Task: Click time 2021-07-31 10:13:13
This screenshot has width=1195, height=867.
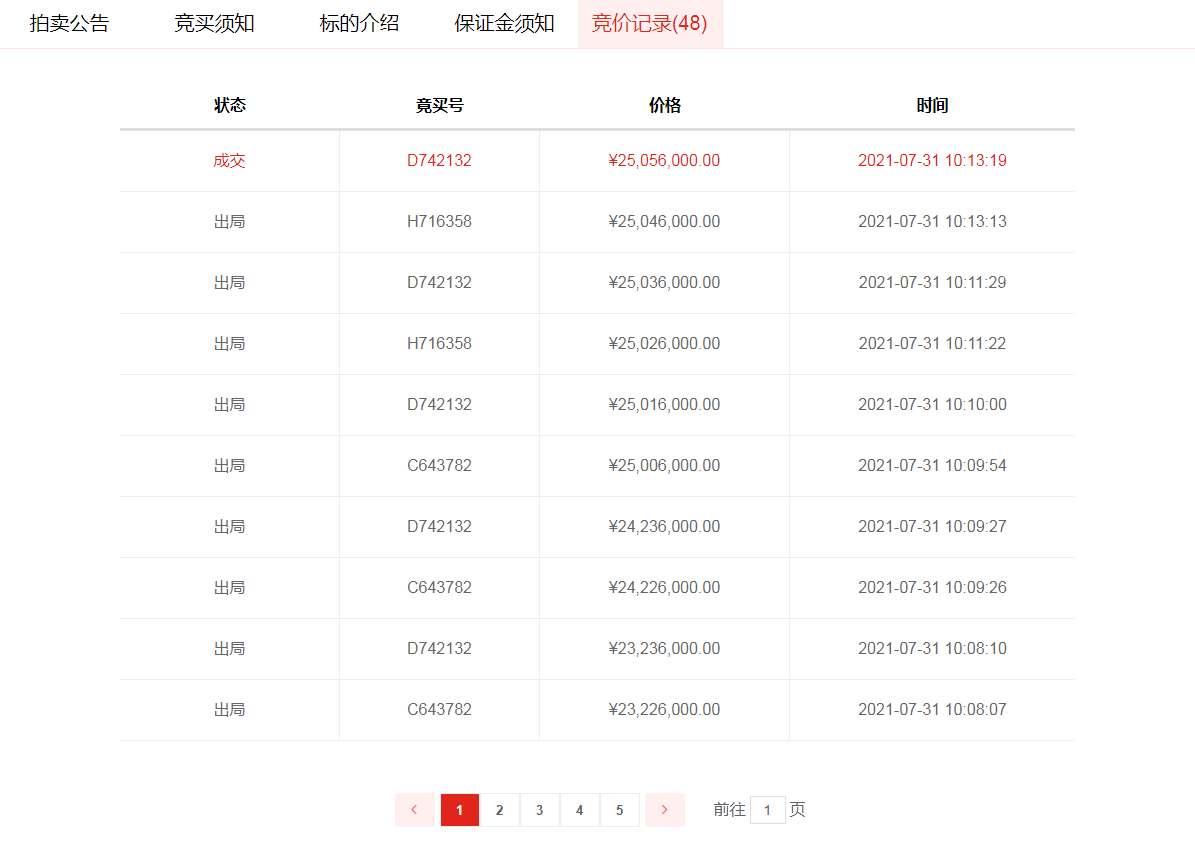Action: pyautogui.click(x=932, y=222)
